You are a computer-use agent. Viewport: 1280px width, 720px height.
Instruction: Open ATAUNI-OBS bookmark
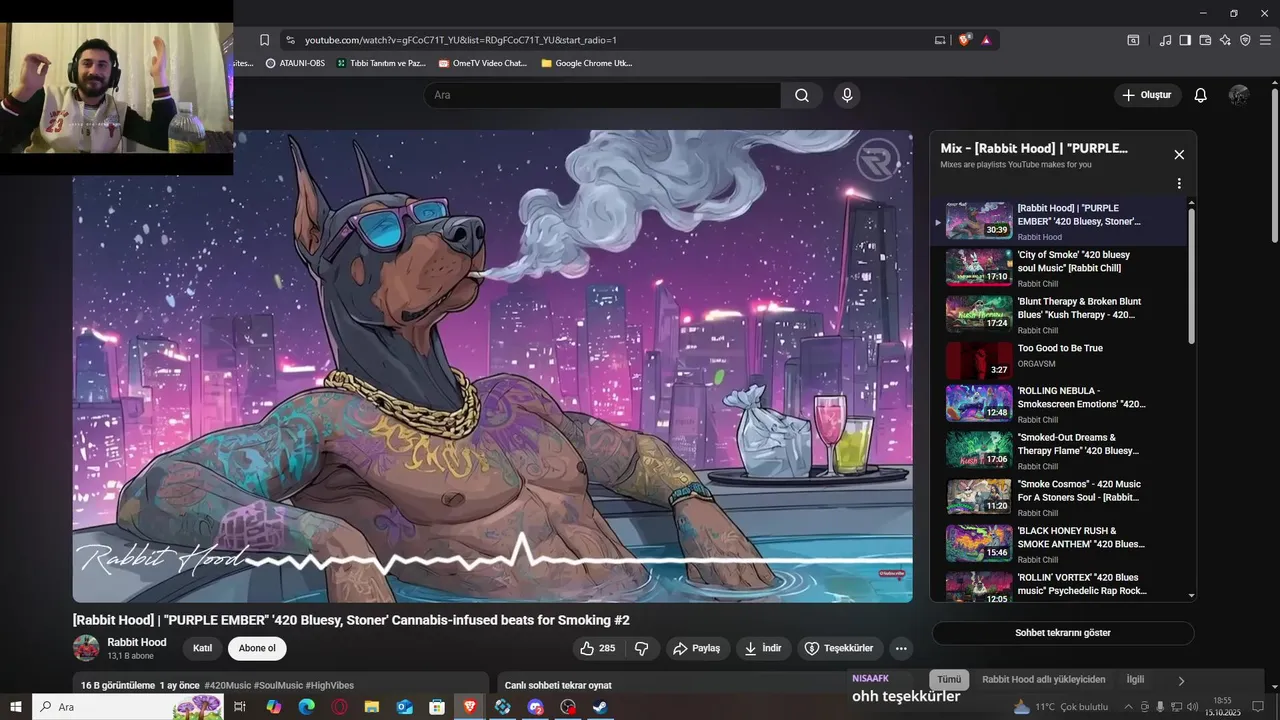click(295, 63)
